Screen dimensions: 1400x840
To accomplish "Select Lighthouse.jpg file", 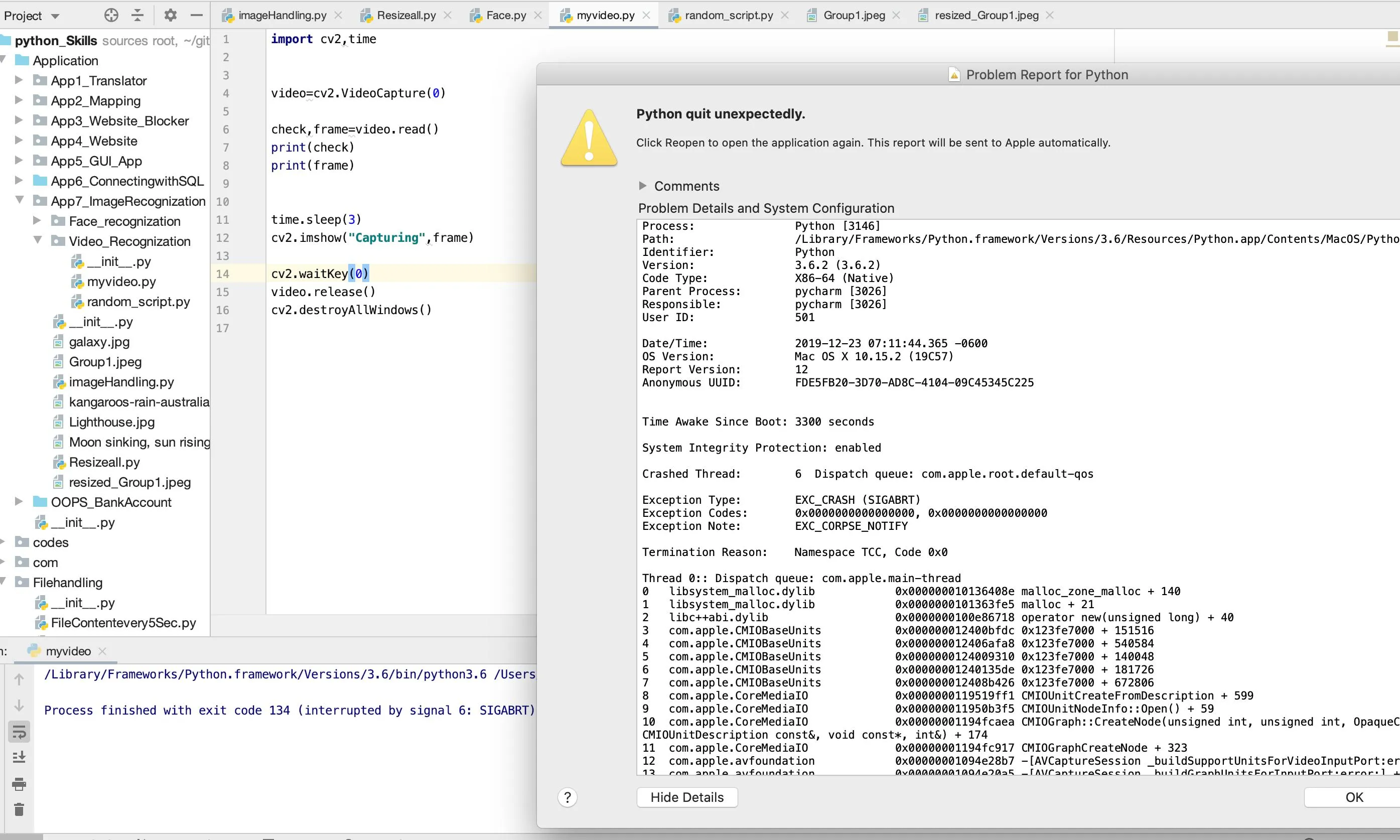I will click(111, 423).
